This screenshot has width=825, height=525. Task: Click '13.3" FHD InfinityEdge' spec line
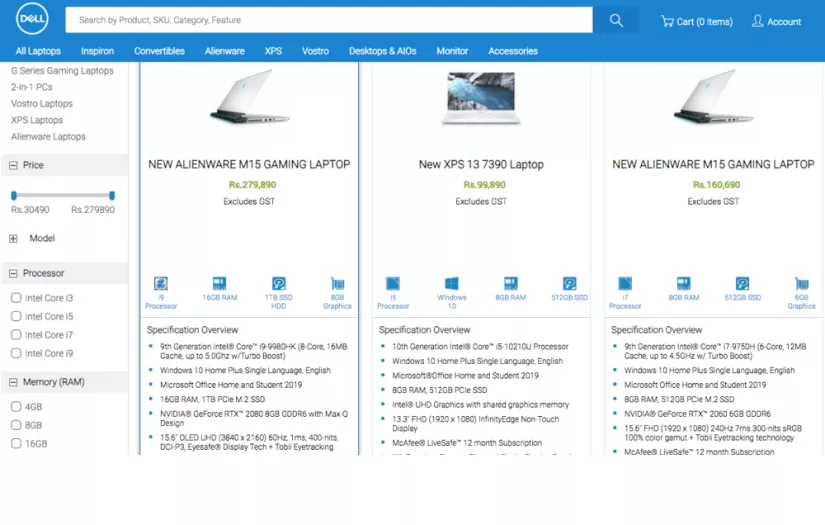tap(475, 423)
